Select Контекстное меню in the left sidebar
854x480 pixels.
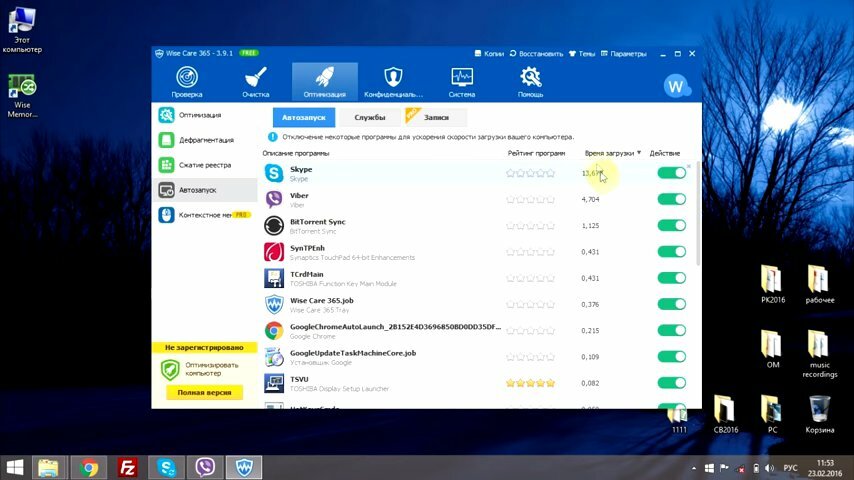click(x=204, y=215)
